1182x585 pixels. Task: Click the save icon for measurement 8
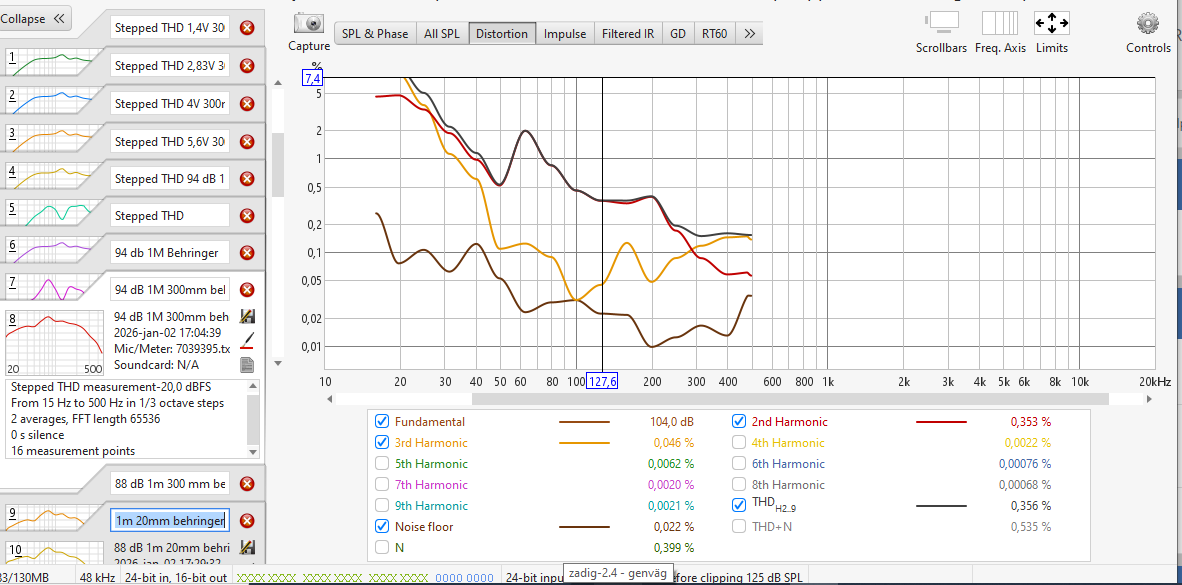(247, 316)
